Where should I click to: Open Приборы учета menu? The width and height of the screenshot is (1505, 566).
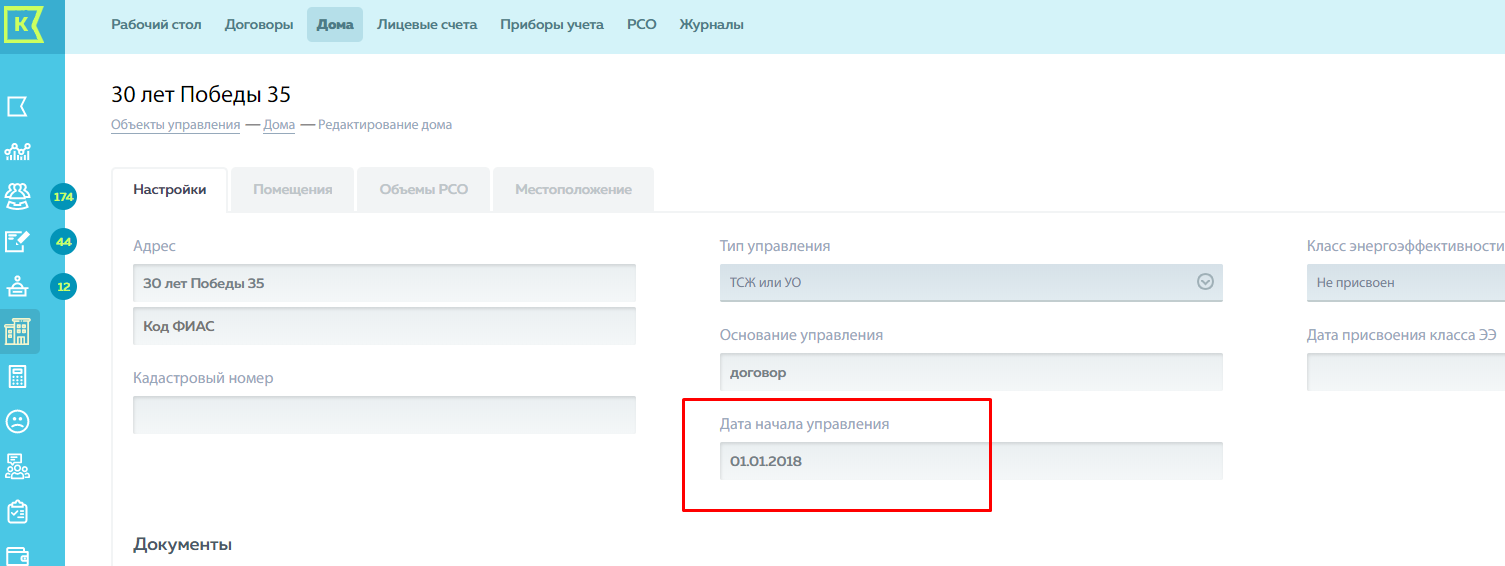552,24
